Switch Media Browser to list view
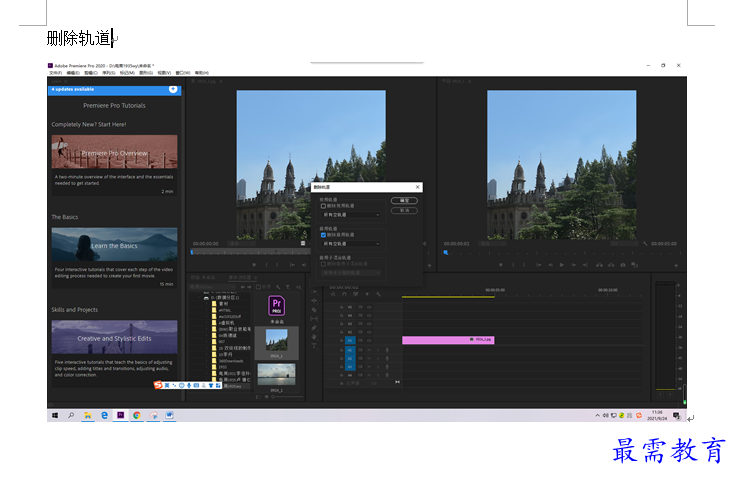This screenshot has width=734, height=482. [257, 397]
